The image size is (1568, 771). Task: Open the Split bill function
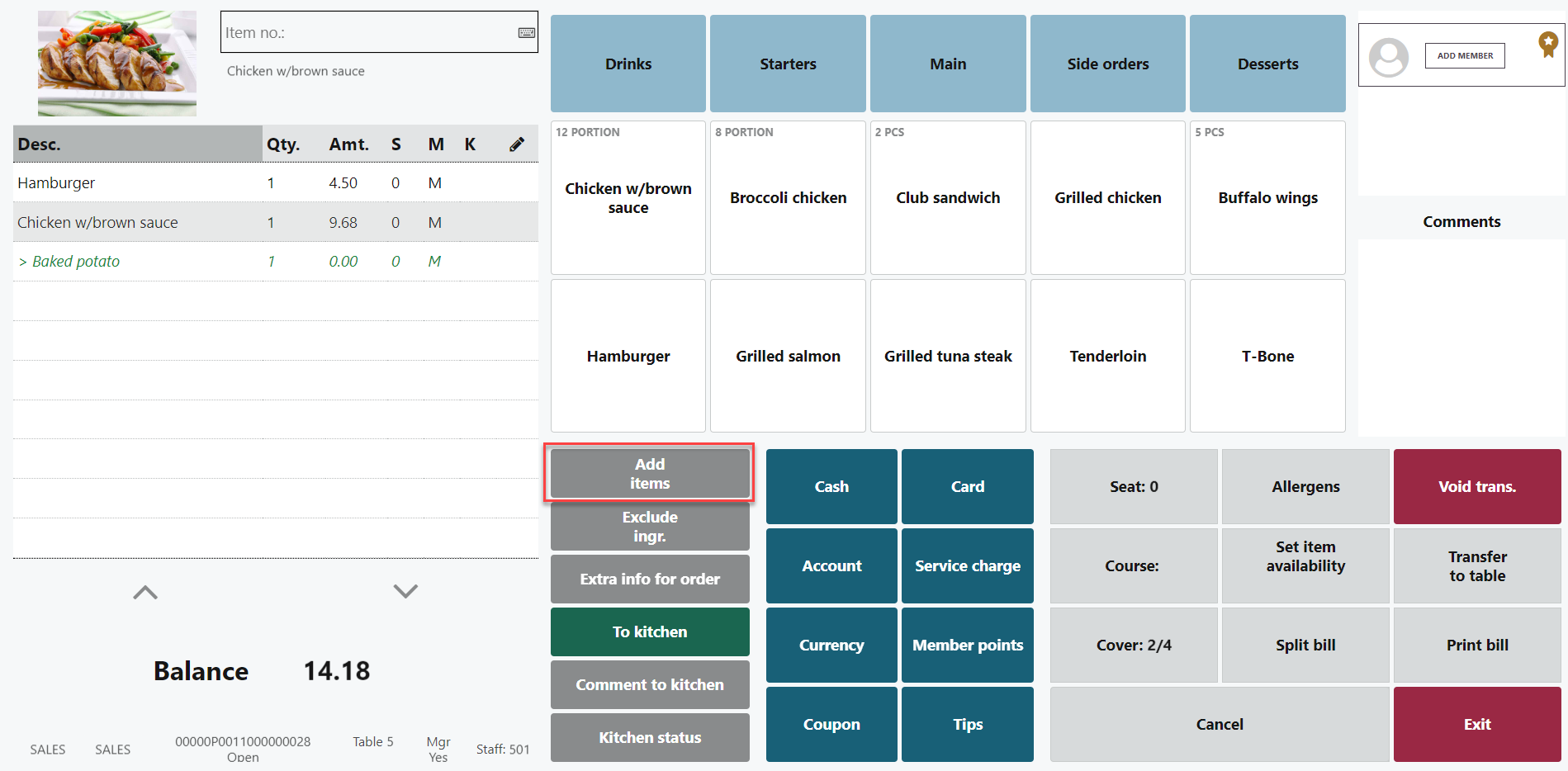[1305, 645]
